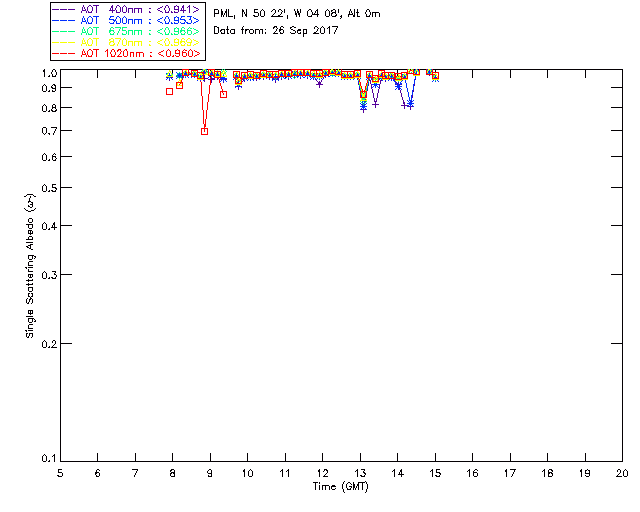Click the x-axis hour label 17
The height and width of the screenshot is (512, 640).
coord(510,473)
